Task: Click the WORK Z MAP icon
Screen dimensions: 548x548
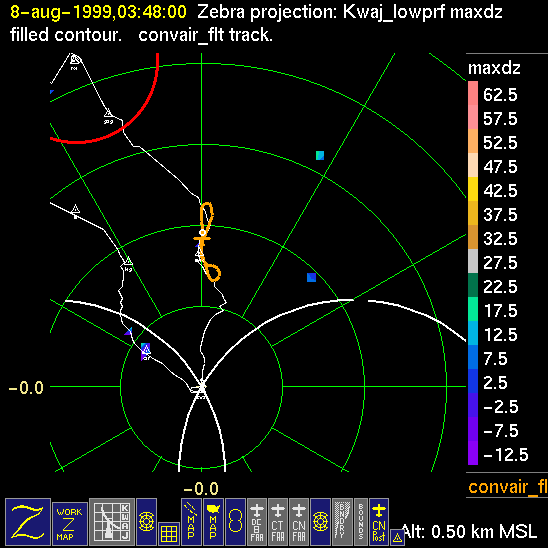Action: coord(70,524)
